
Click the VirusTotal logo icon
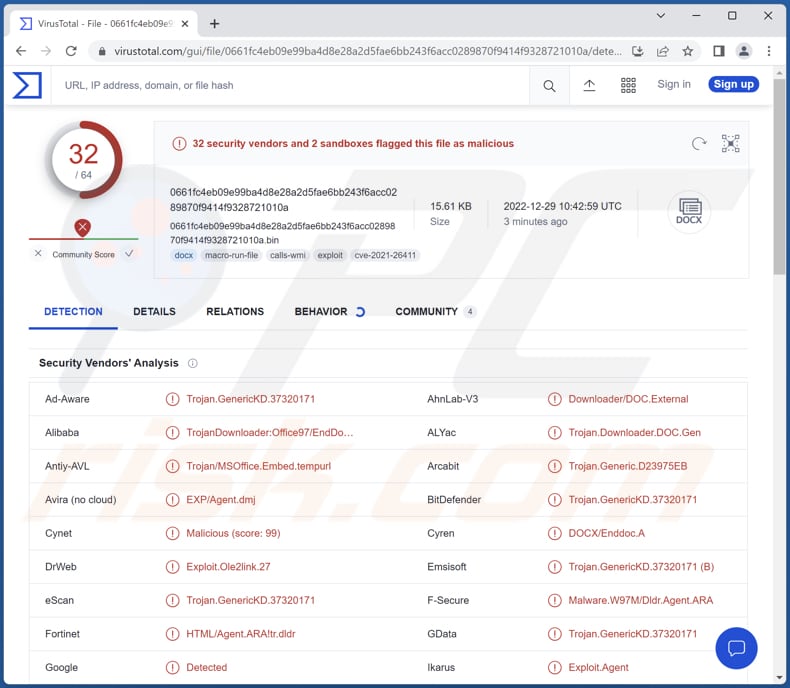(27, 85)
